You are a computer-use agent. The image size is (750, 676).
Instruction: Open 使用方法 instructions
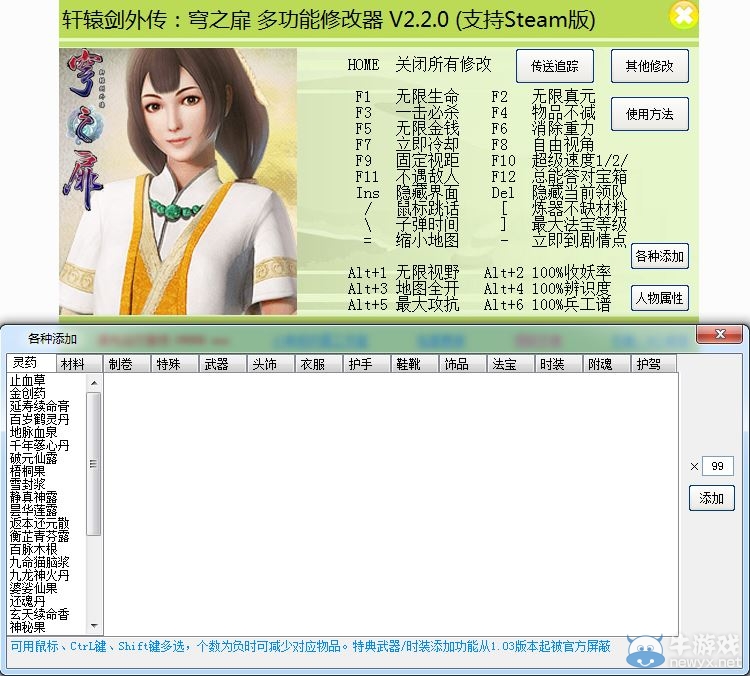[x=650, y=114]
